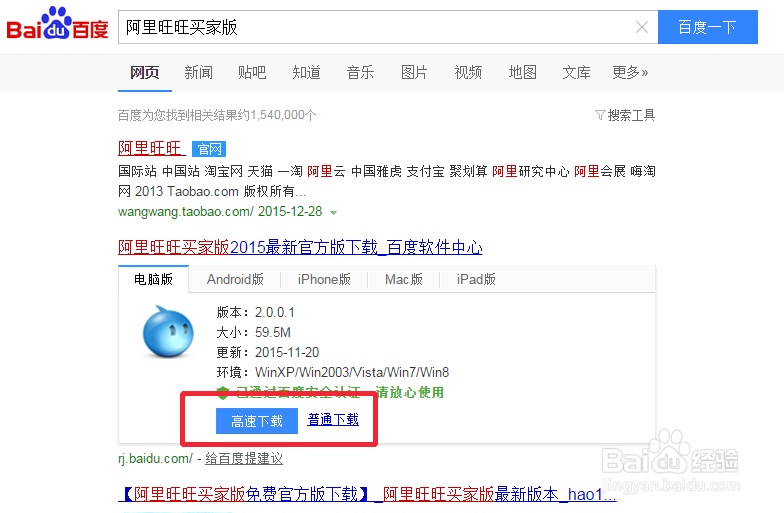Click the 百度一下 search button
This screenshot has width=784, height=513.
coord(708,27)
